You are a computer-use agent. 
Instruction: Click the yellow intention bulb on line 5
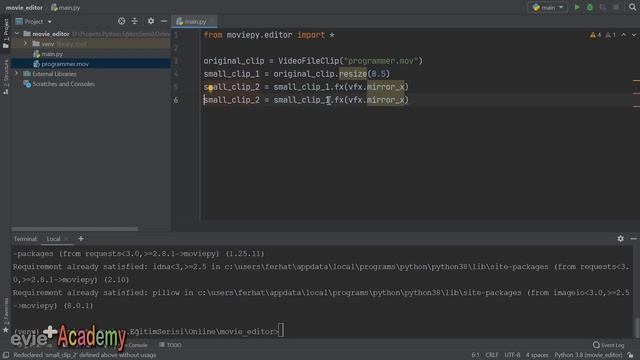[x=211, y=87]
